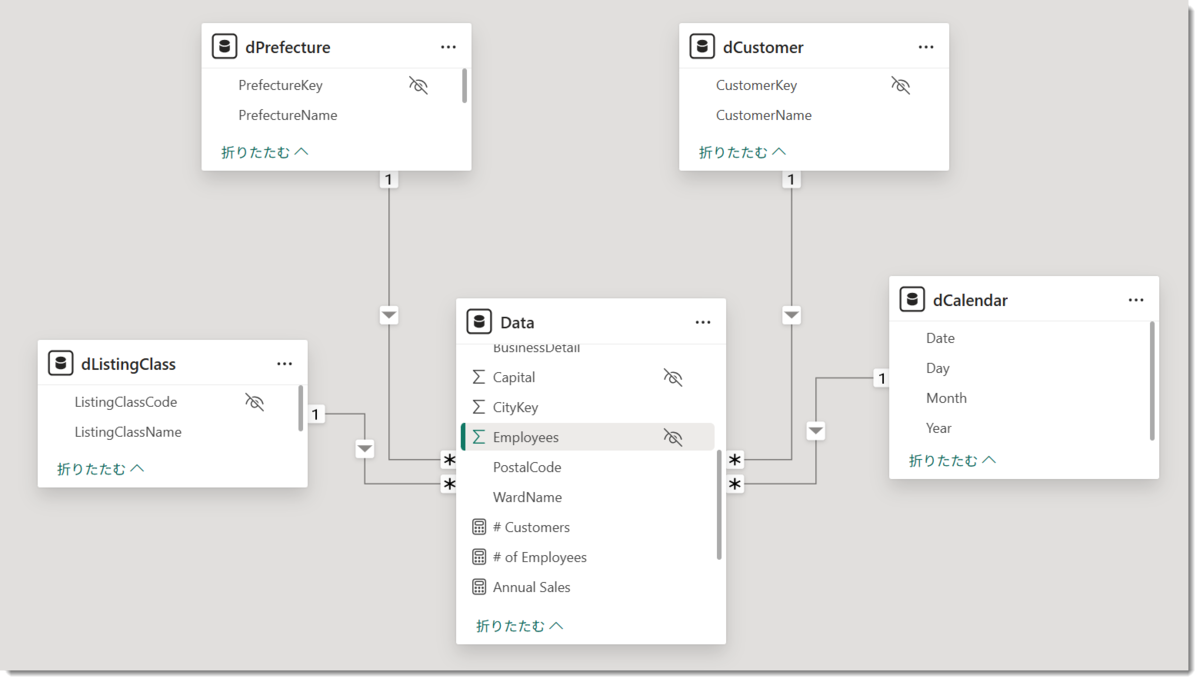Viewport: 1200px width, 682px height.
Task: Collapse the dCalendar table fields
Action: (952, 460)
